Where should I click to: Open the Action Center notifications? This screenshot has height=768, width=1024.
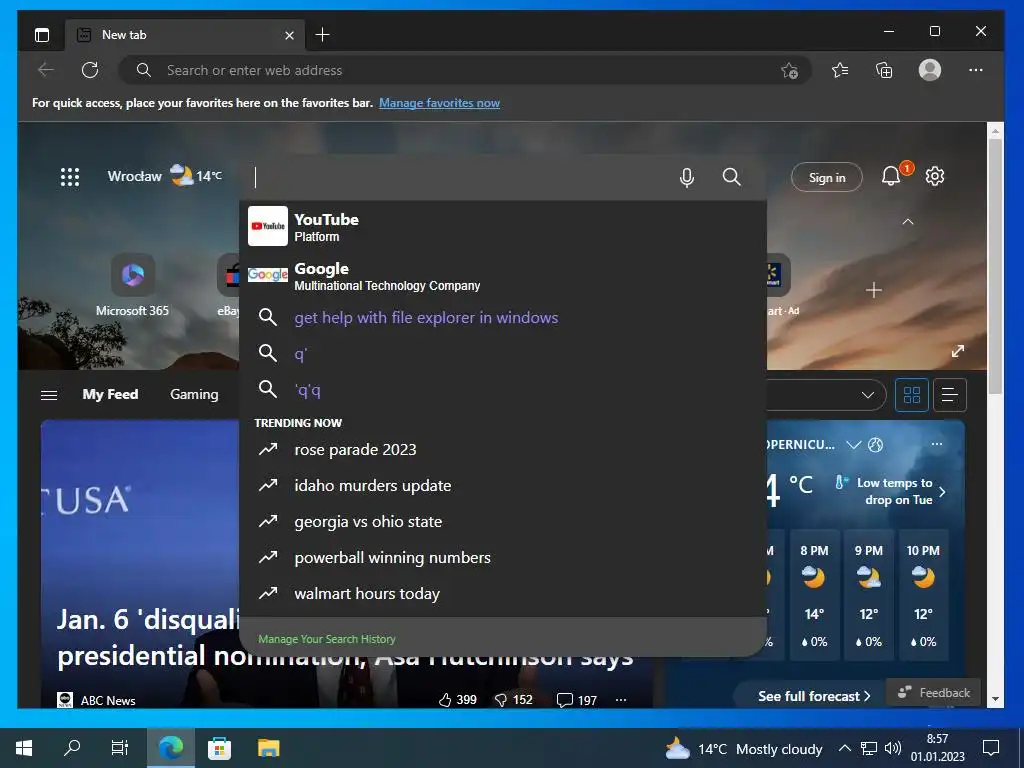(991, 748)
